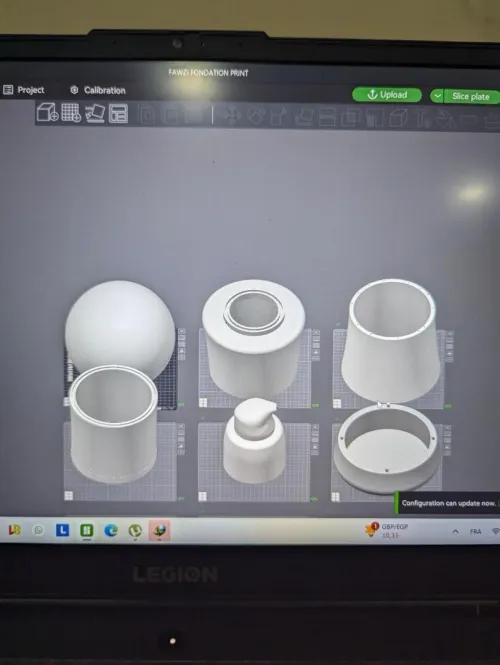Toggle lock on ring-top cylinder plate
This screenshot has height=665, width=500.
316,350
